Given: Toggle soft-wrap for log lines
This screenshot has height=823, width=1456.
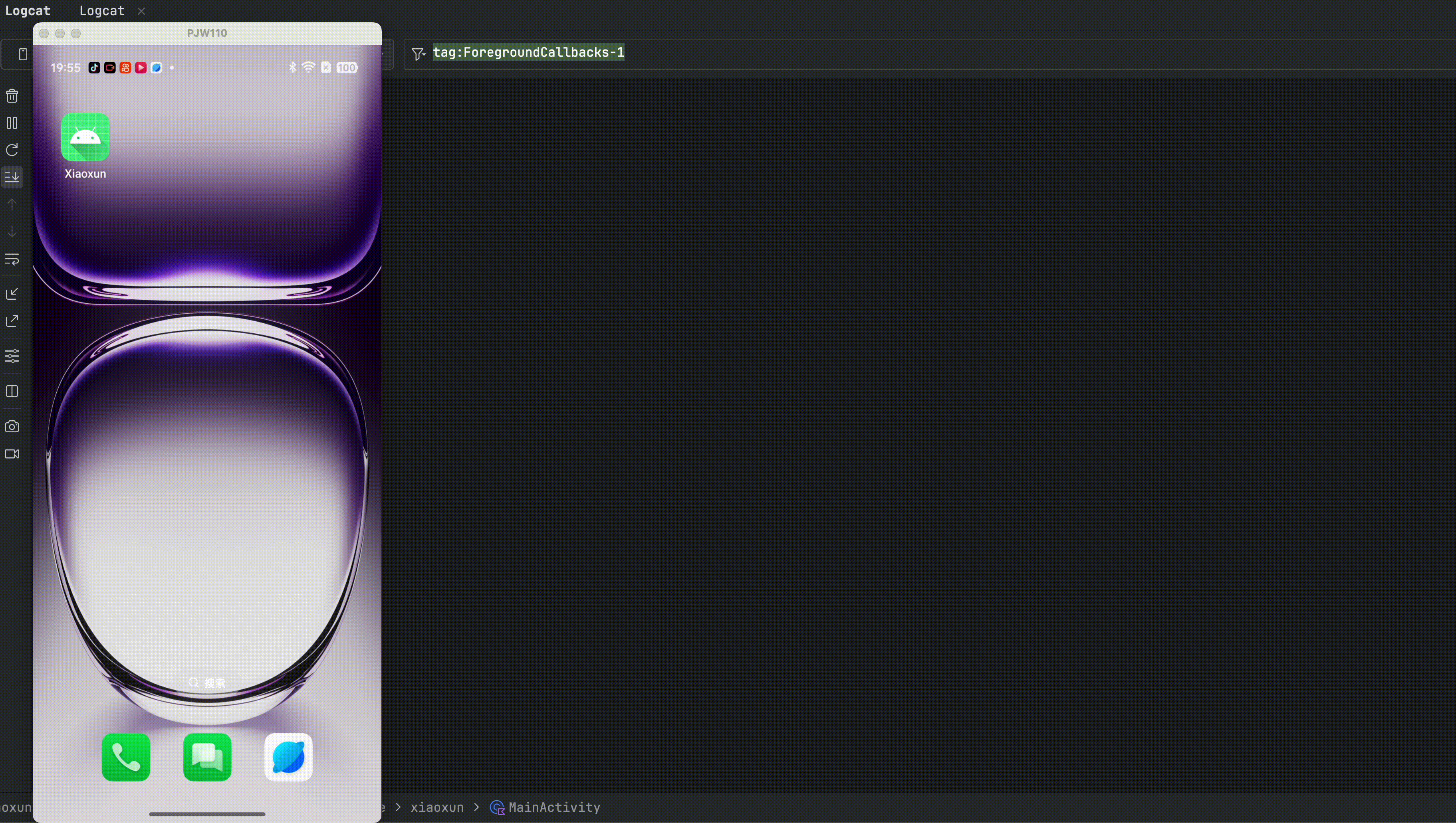Looking at the screenshot, I should point(12,259).
